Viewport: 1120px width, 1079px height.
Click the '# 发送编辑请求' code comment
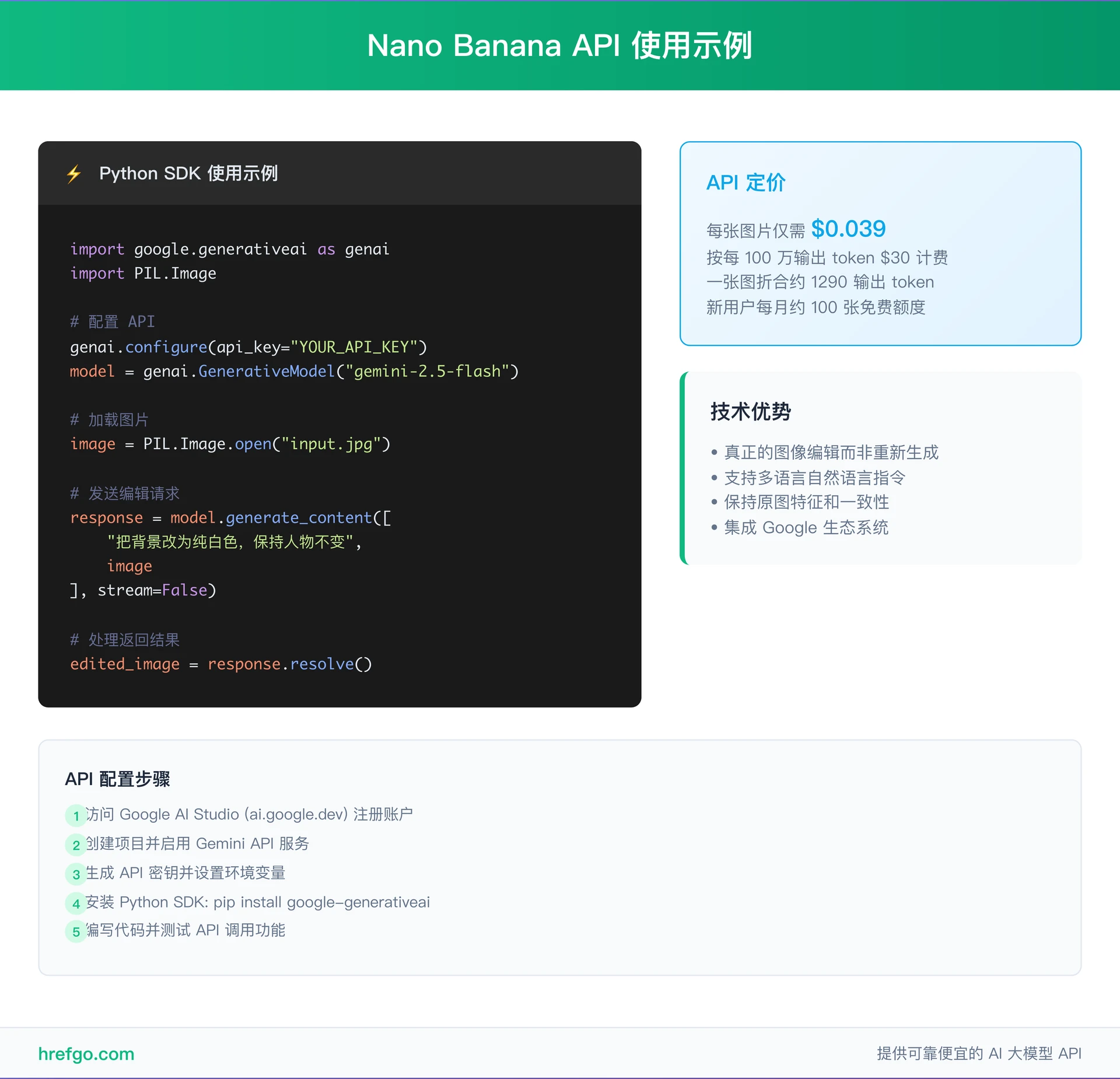click(x=125, y=493)
